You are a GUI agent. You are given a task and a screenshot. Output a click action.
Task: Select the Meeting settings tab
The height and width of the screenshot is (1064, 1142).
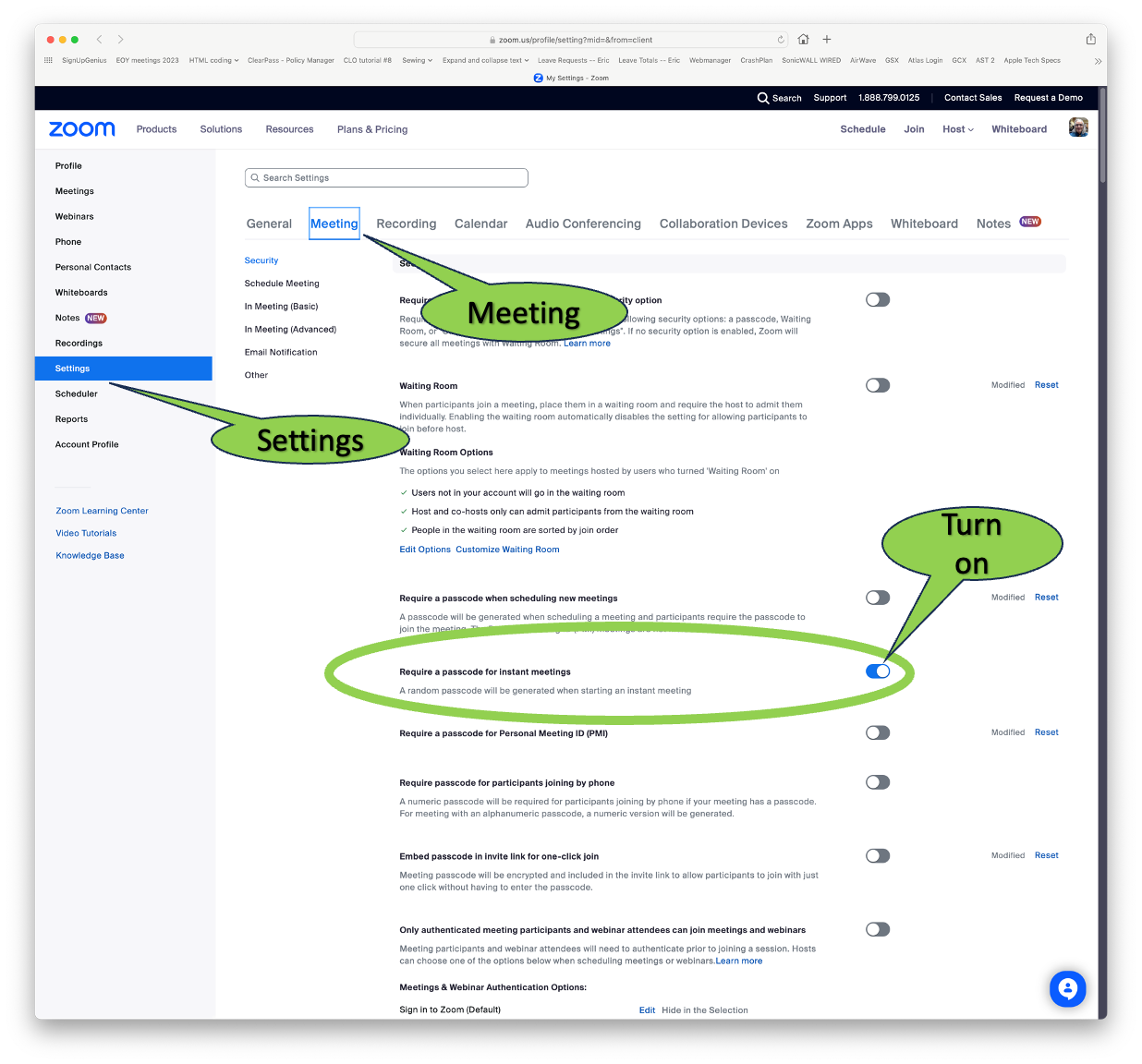pos(334,224)
